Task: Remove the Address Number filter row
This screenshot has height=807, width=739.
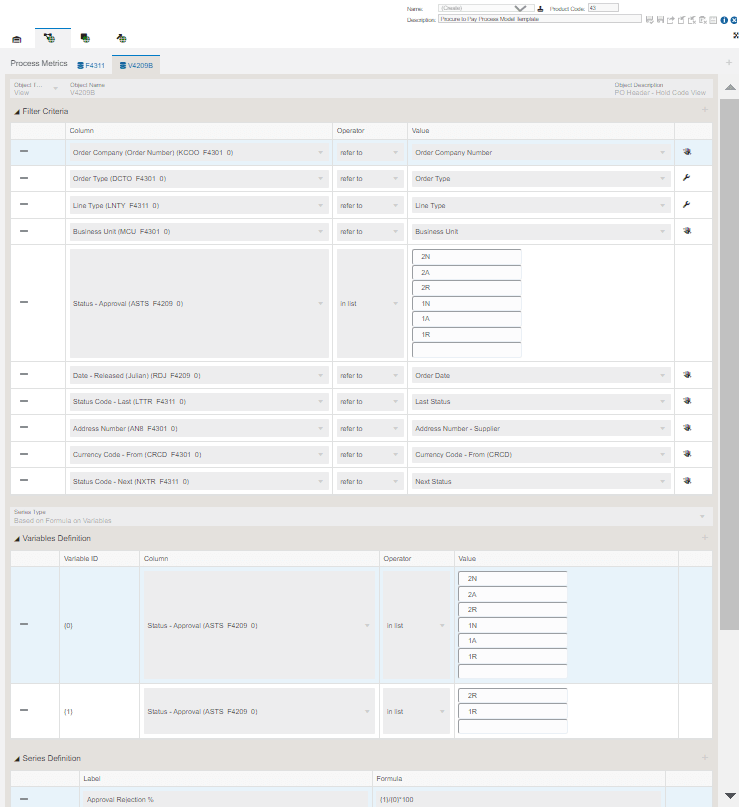Action: [x=24, y=427]
